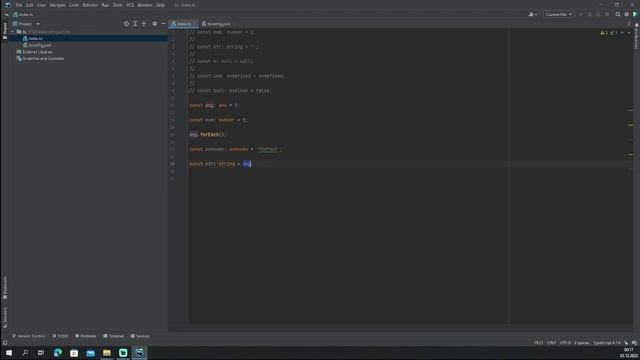Click the Expand All icon in Project panel
The width and height of the screenshot is (640, 360).
click(x=135, y=24)
